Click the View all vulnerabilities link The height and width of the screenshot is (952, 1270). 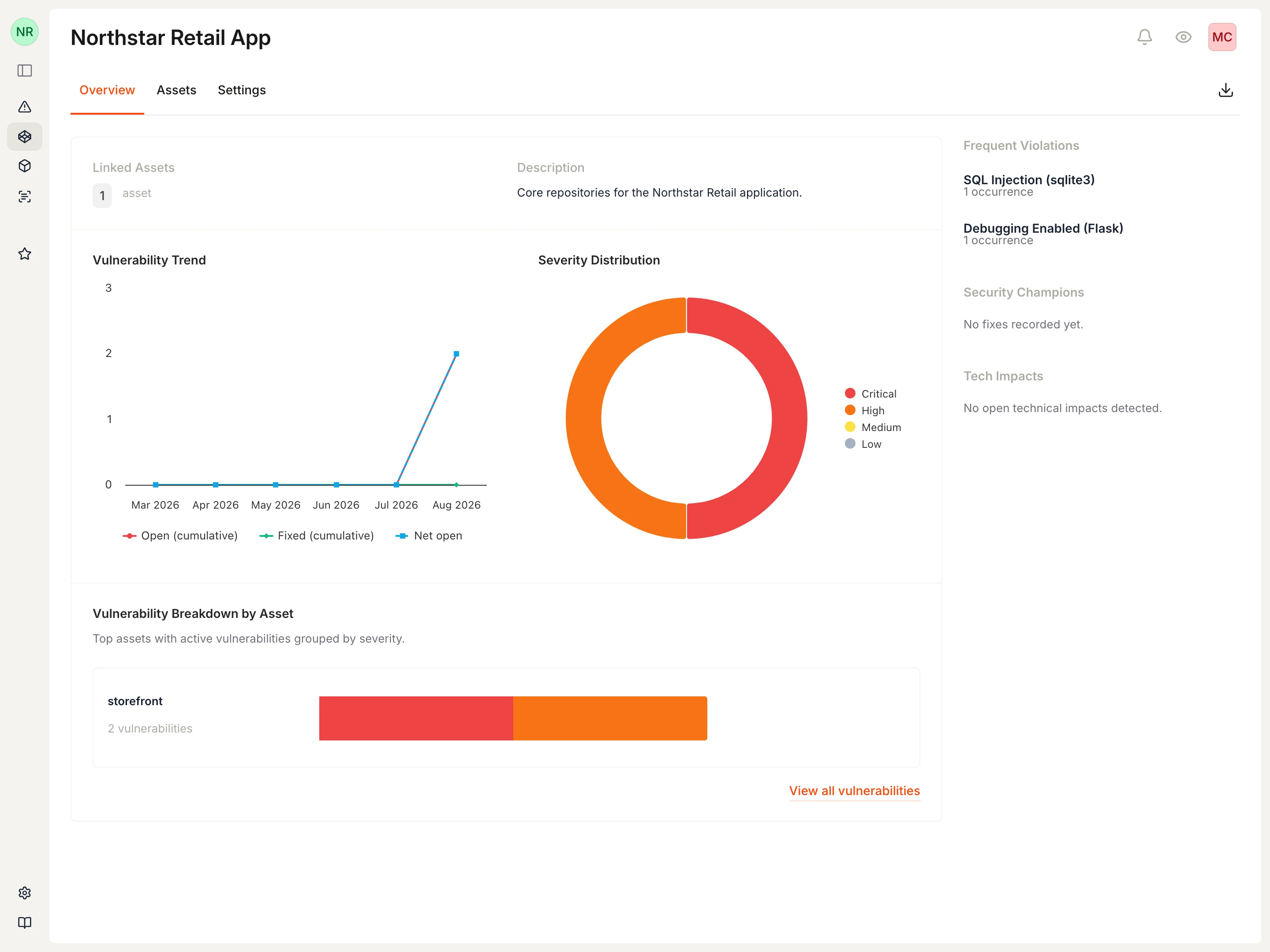click(854, 791)
